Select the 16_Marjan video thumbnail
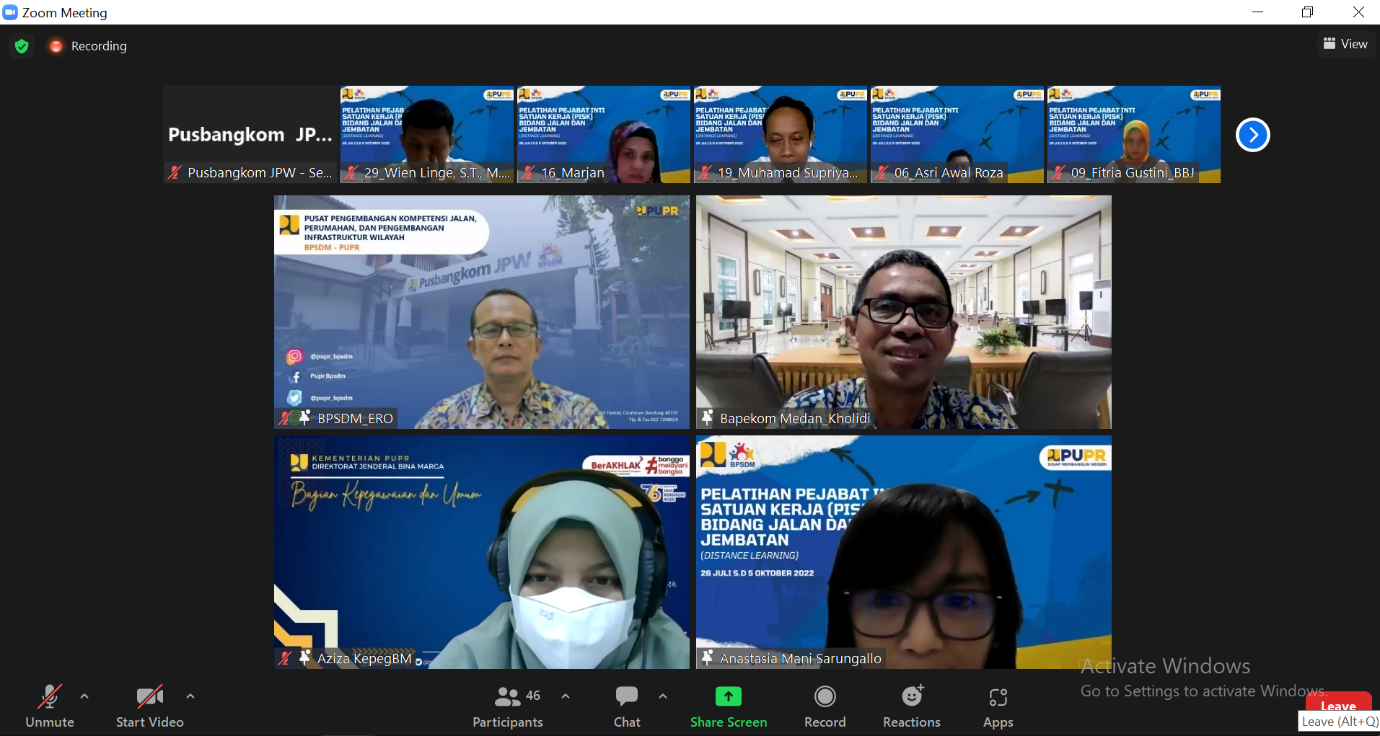1380x736 pixels. pyautogui.click(x=603, y=134)
